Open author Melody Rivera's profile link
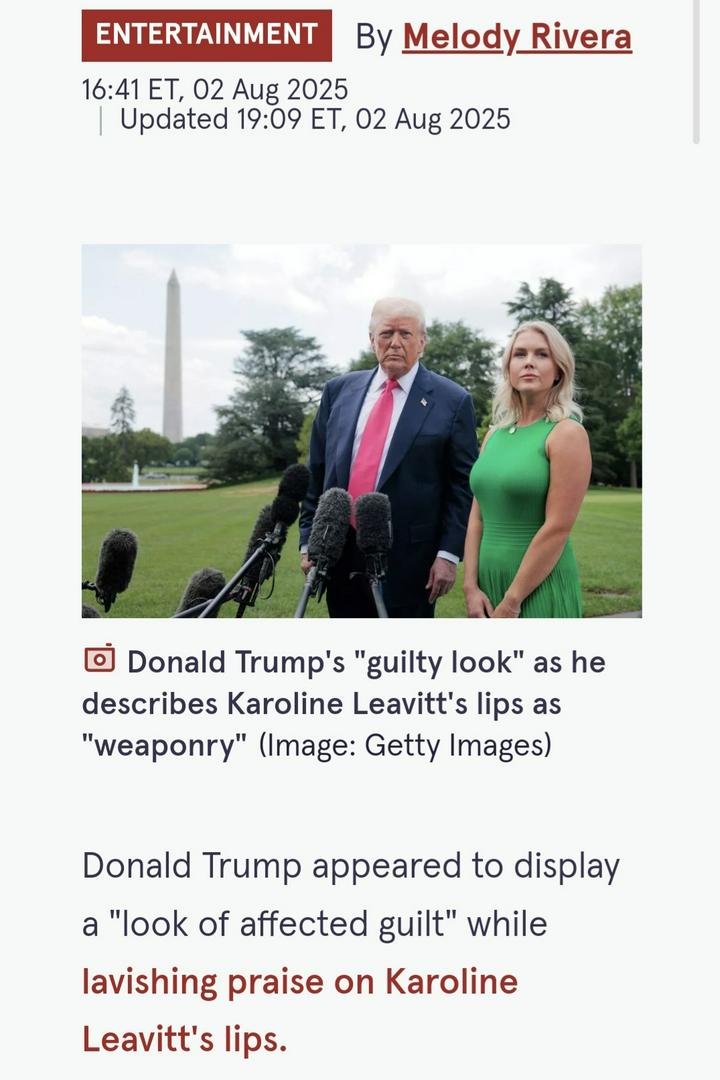Viewport: 720px width, 1080px height. pos(517,37)
